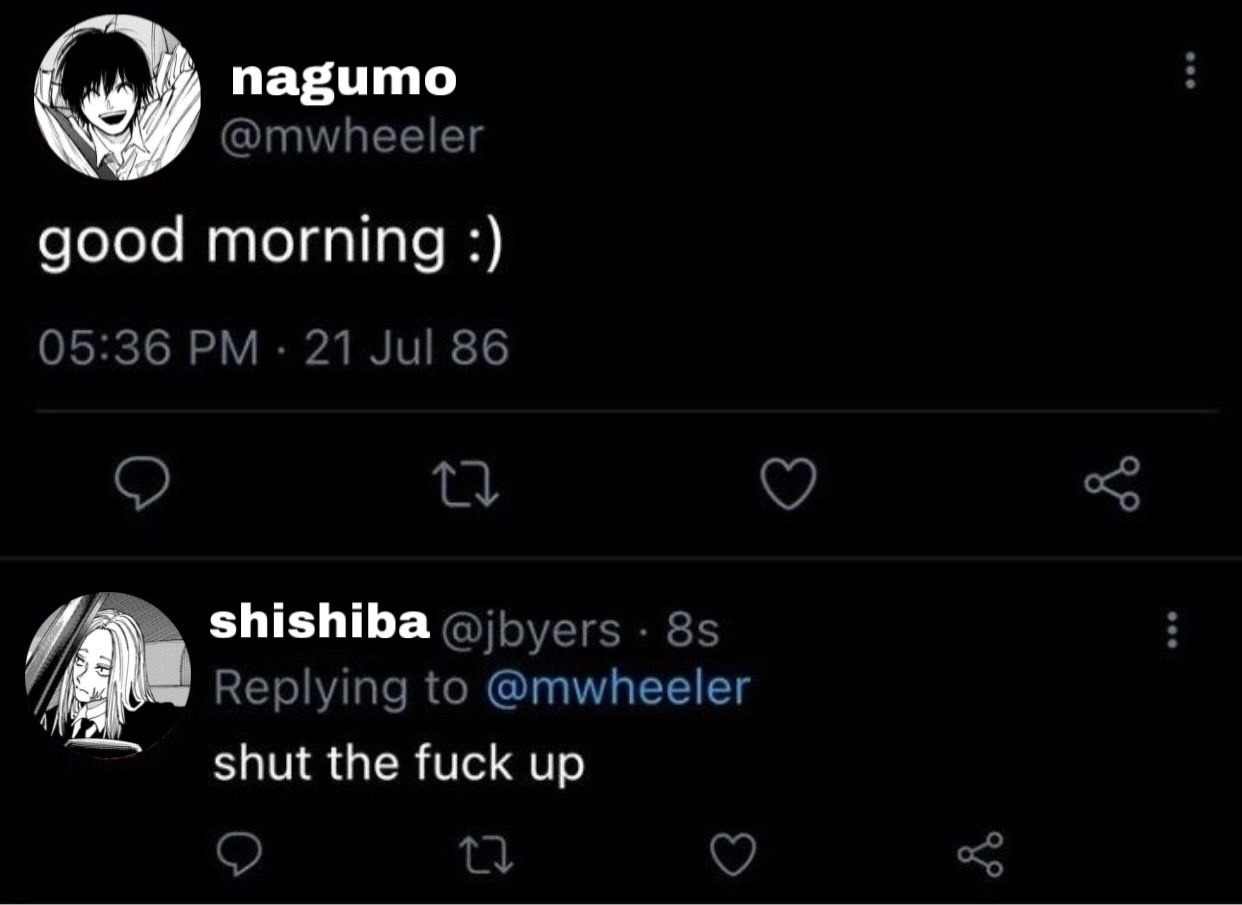Image resolution: width=1242 pixels, height=905 pixels.
Task: Open the shishiba display name
Action: (x=319, y=622)
